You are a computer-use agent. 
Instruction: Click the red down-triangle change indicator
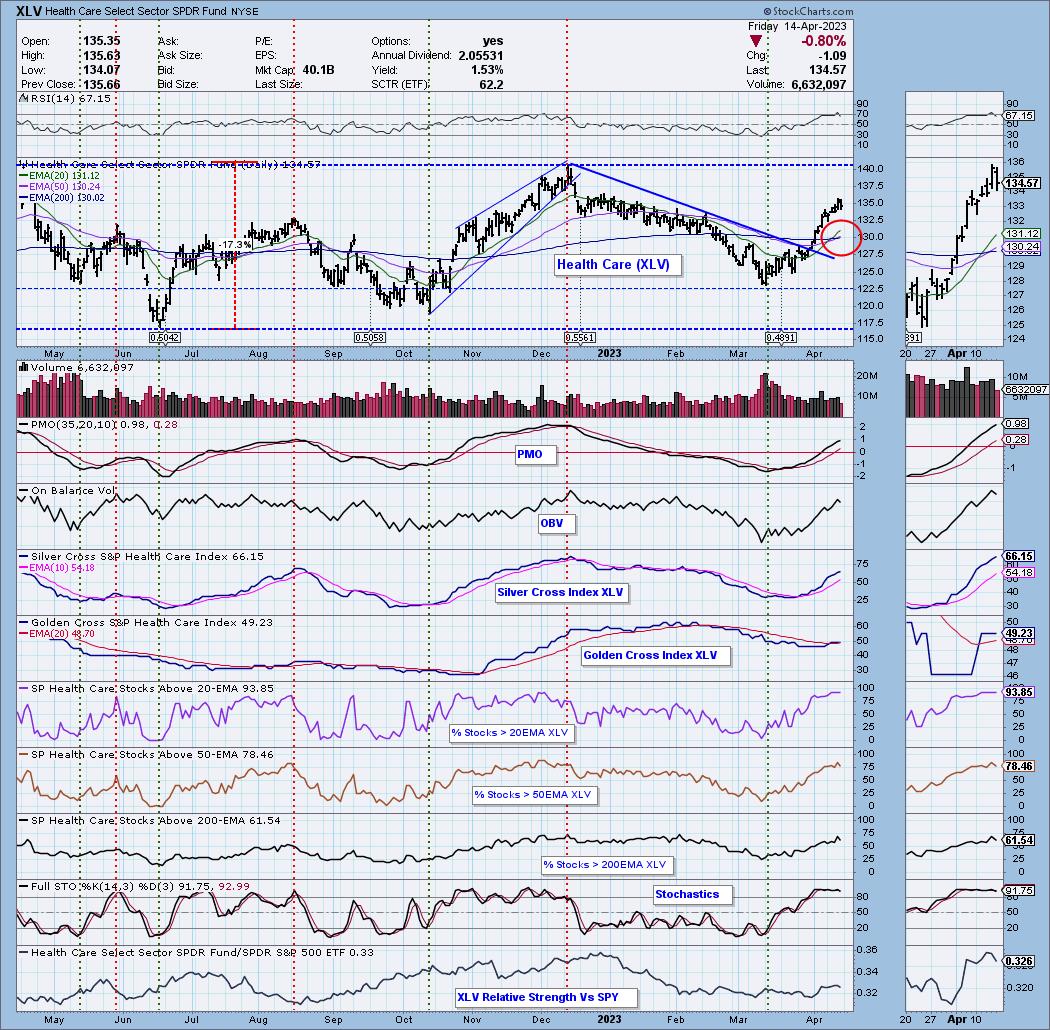pos(756,42)
